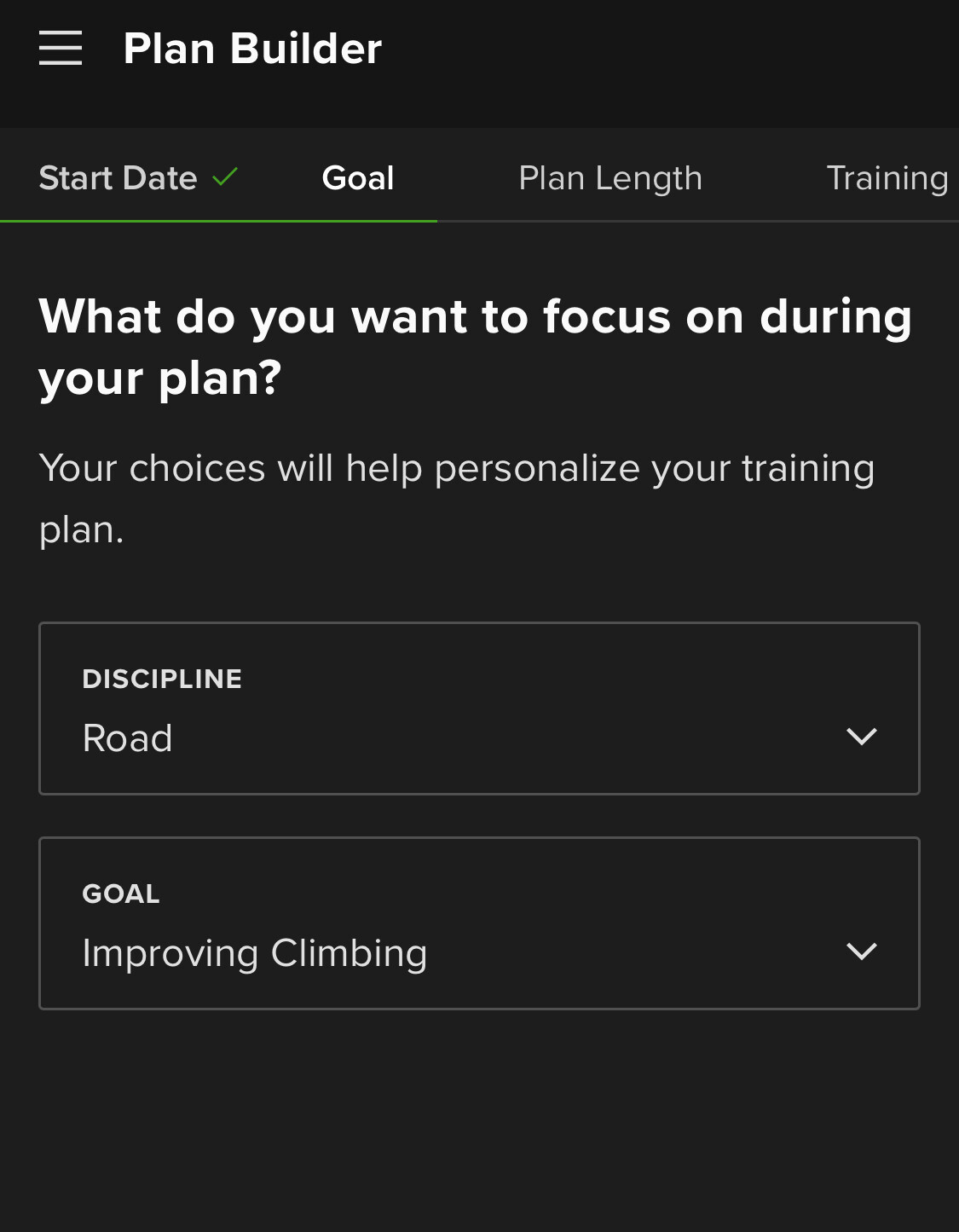Image resolution: width=959 pixels, height=1232 pixels.
Task: Select the Goal step tab
Action: (x=358, y=178)
